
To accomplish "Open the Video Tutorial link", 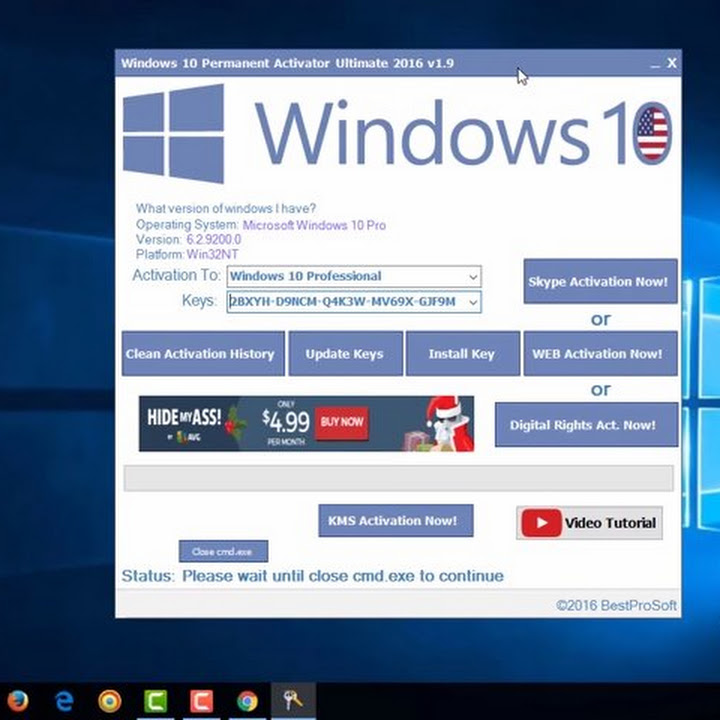I will point(589,523).
